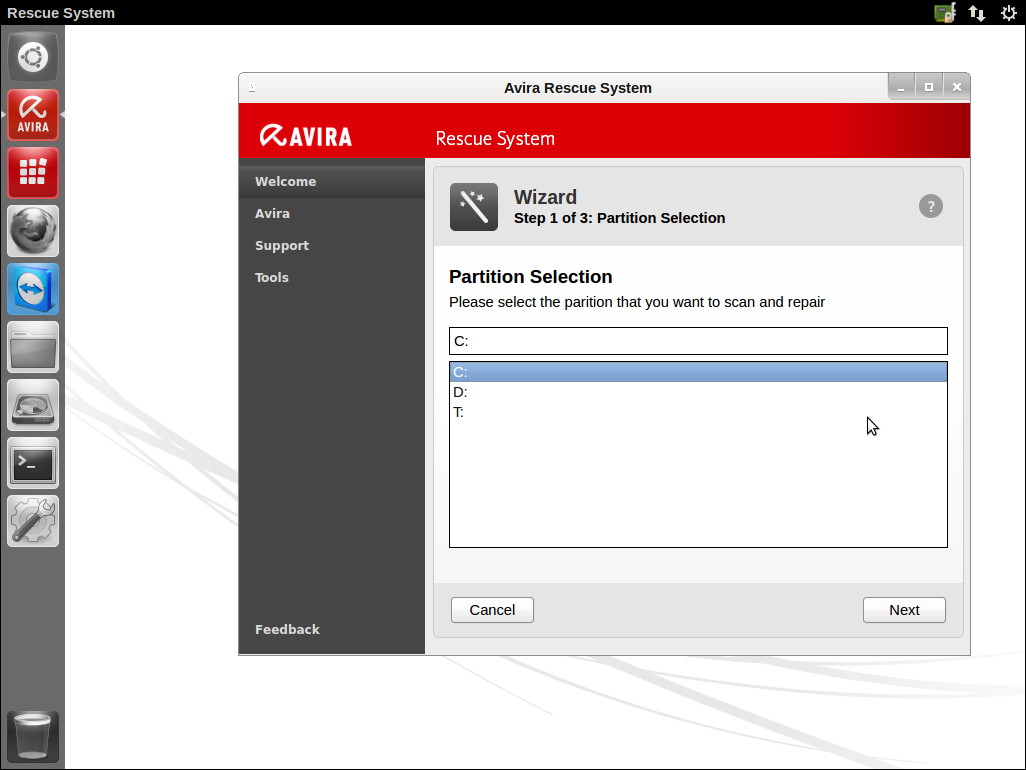Open help with the question mark icon
The image size is (1026, 770).
coord(930,206)
